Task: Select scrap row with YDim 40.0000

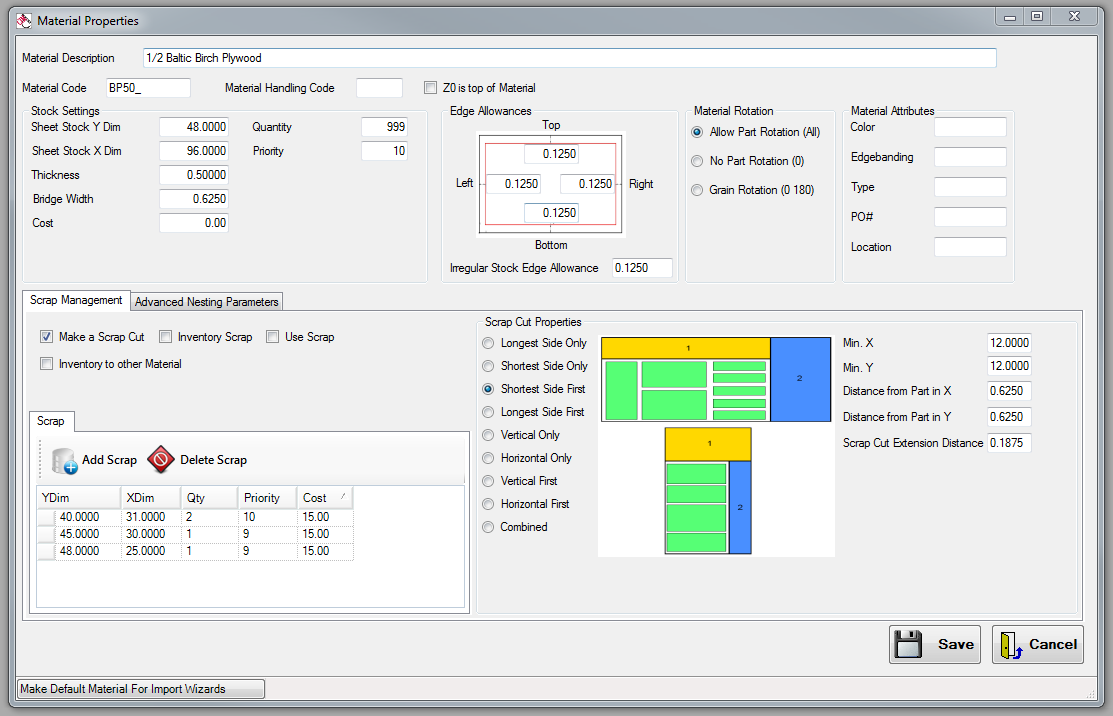Action: pyautogui.click(x=195, y=517)
